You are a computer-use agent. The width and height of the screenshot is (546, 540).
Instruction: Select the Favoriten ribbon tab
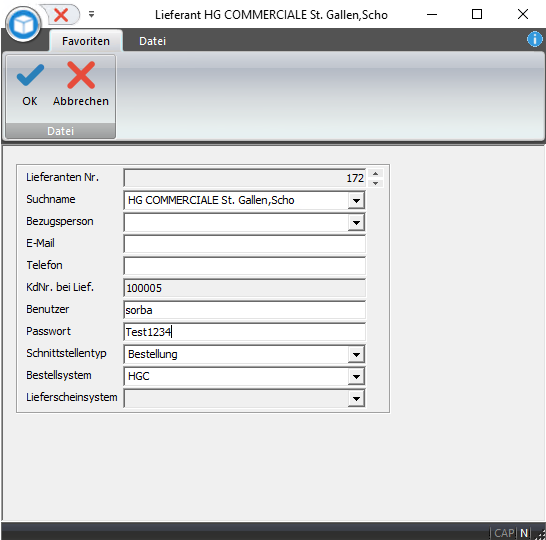point(86,41)
